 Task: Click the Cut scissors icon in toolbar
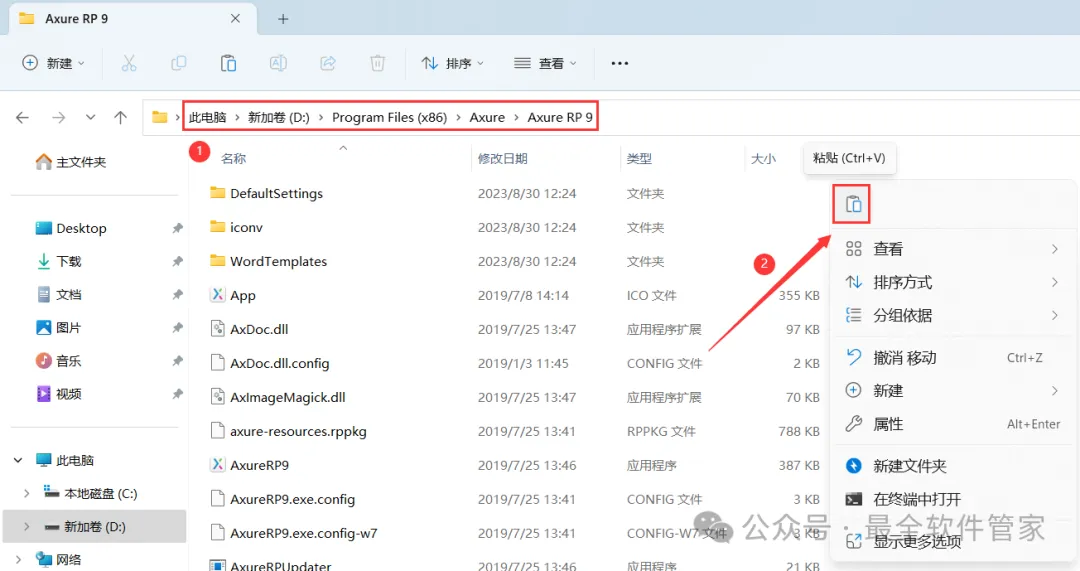(x=129, y=63)
